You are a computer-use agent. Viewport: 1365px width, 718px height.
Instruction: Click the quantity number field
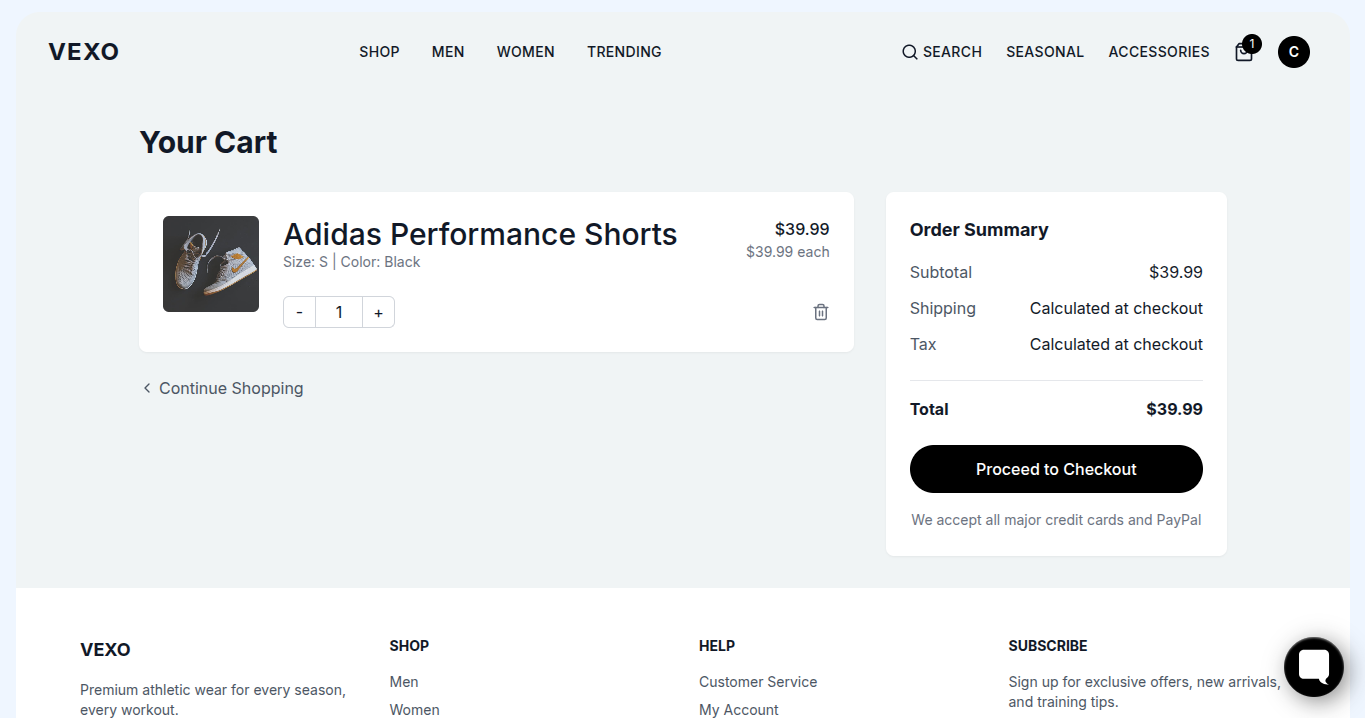pos(339,312)
